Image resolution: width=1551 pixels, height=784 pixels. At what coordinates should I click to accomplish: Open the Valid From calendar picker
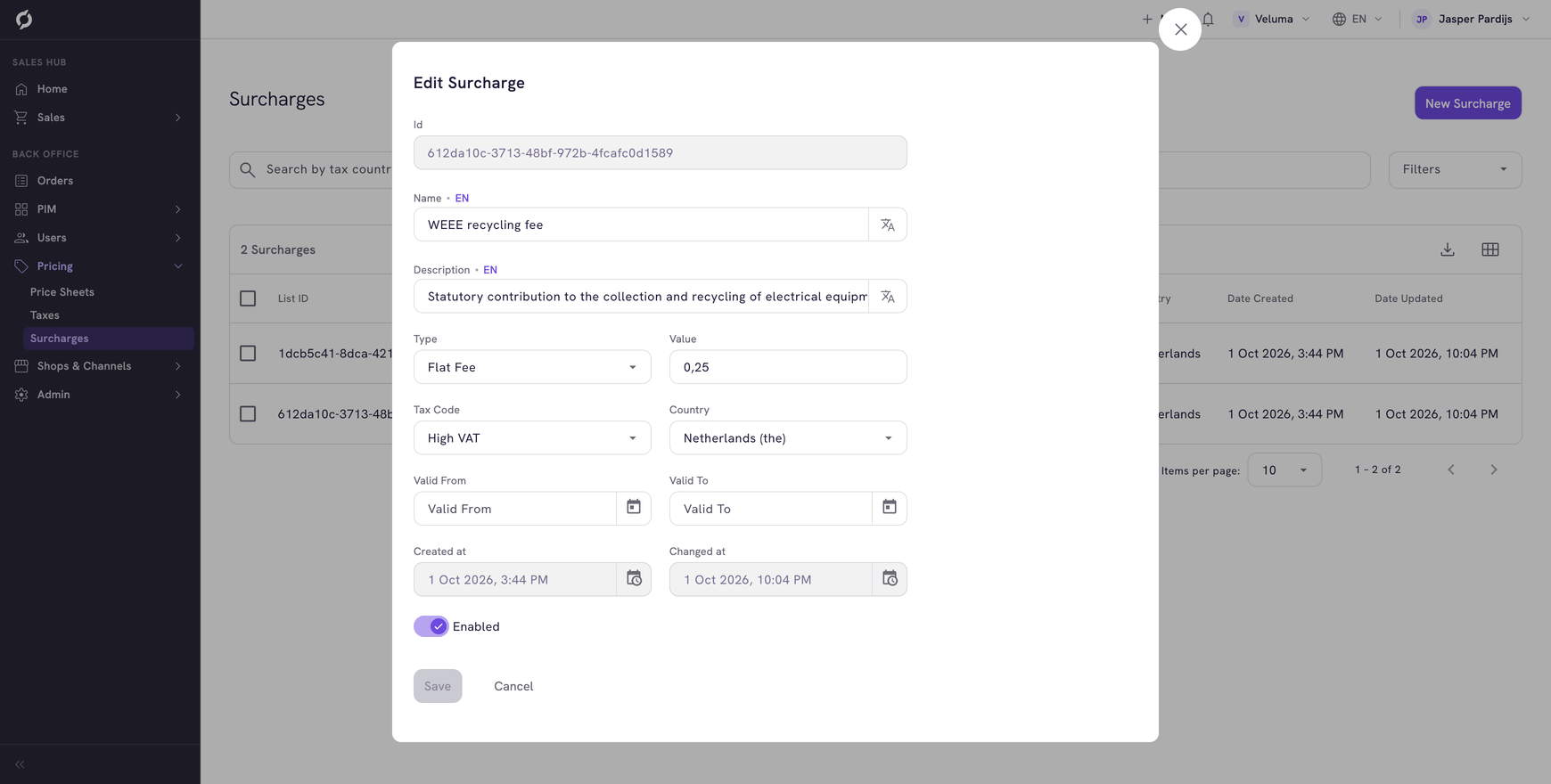point(634,508)
